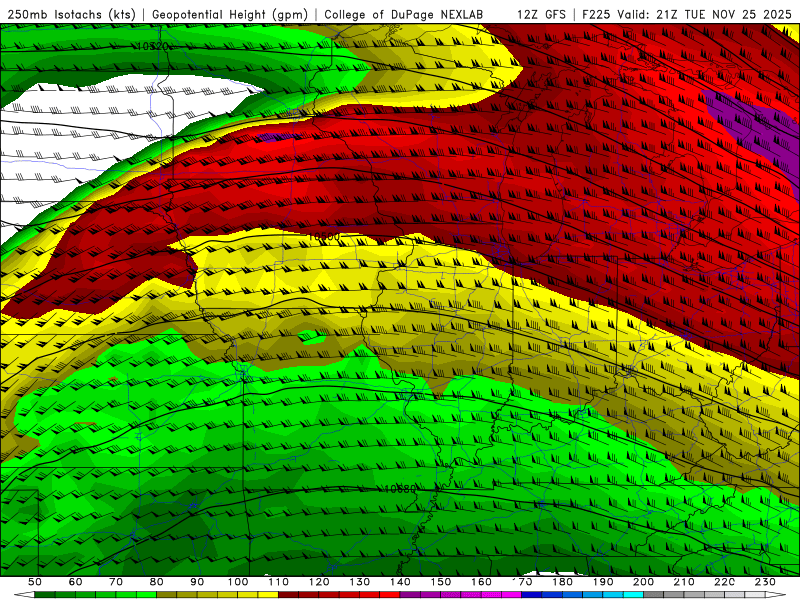Click the 10320 height contour label
Screen dimensions: 800x600
(153, 46)
